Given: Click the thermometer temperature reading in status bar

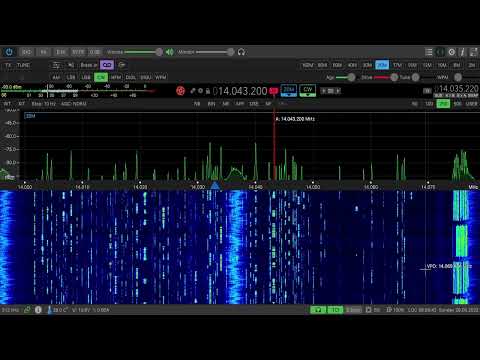Looking at the screenshot, I should pyautogui.click(x=58, y=310).
